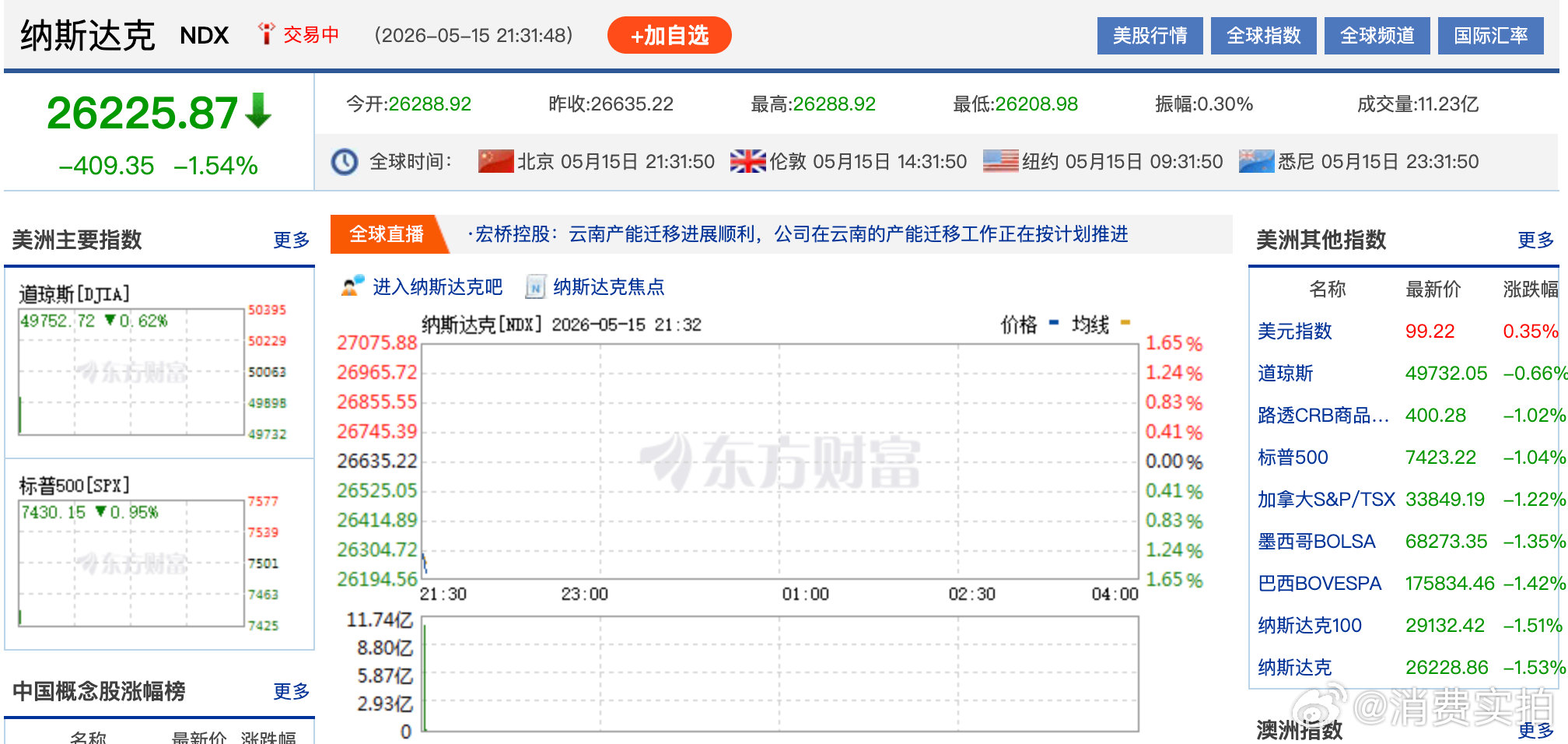Click the China flag beside 北京 time
This screenshot has height=744, width=1568.
coord(496,161)
